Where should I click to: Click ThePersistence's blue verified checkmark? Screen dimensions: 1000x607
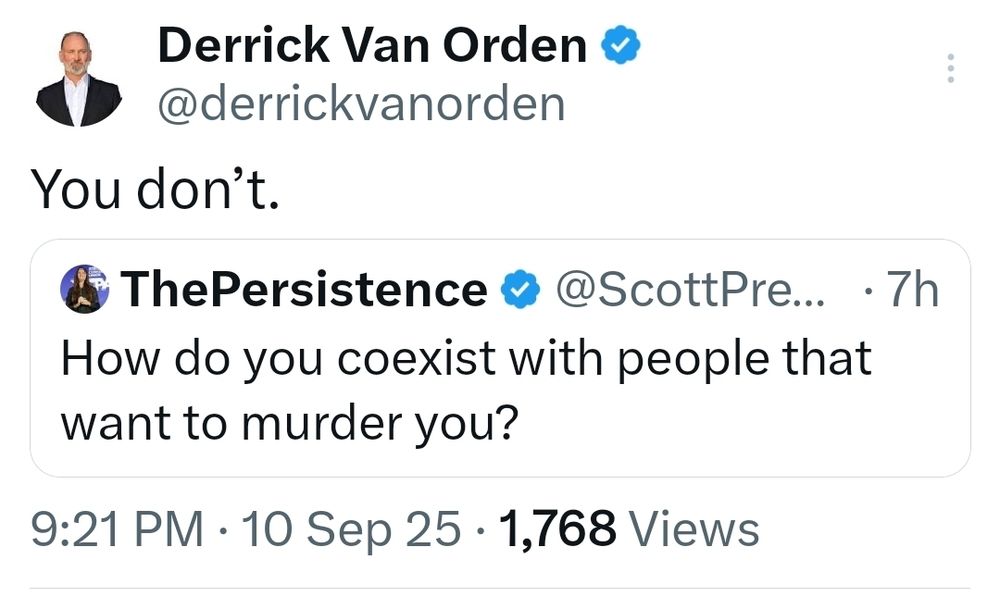516,290
